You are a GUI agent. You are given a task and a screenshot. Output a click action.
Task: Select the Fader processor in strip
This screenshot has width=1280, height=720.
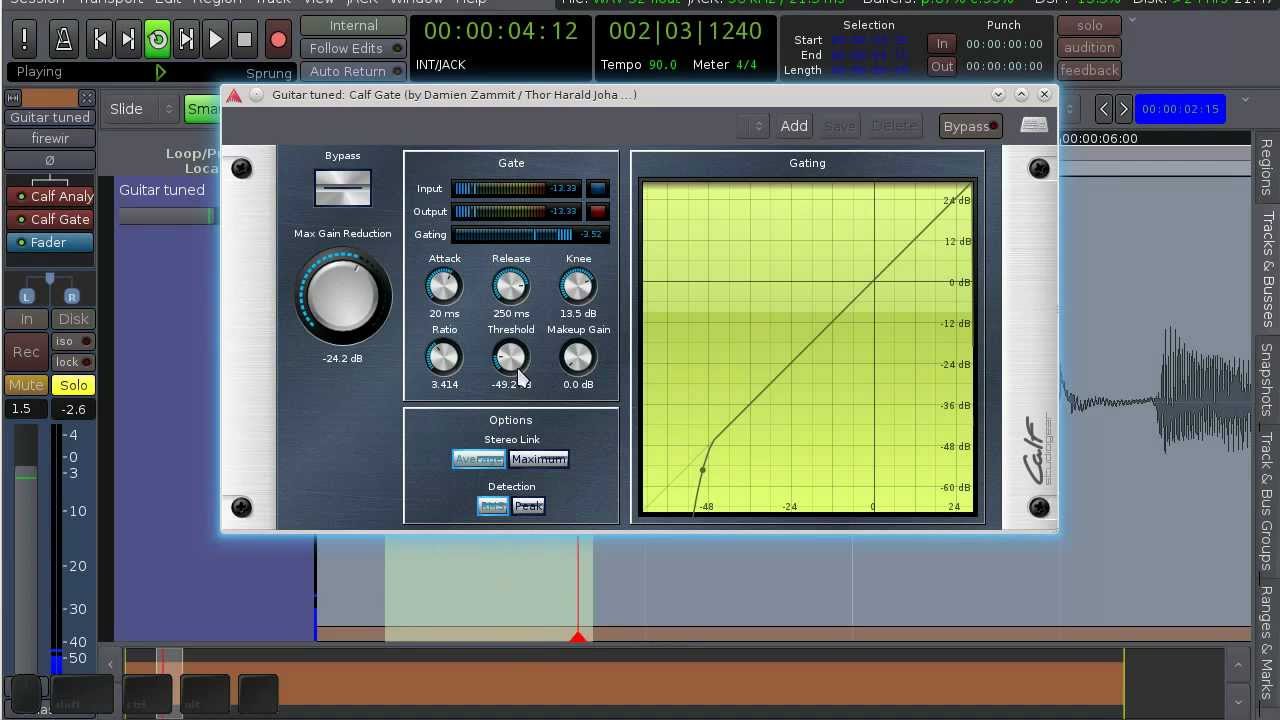52,242
